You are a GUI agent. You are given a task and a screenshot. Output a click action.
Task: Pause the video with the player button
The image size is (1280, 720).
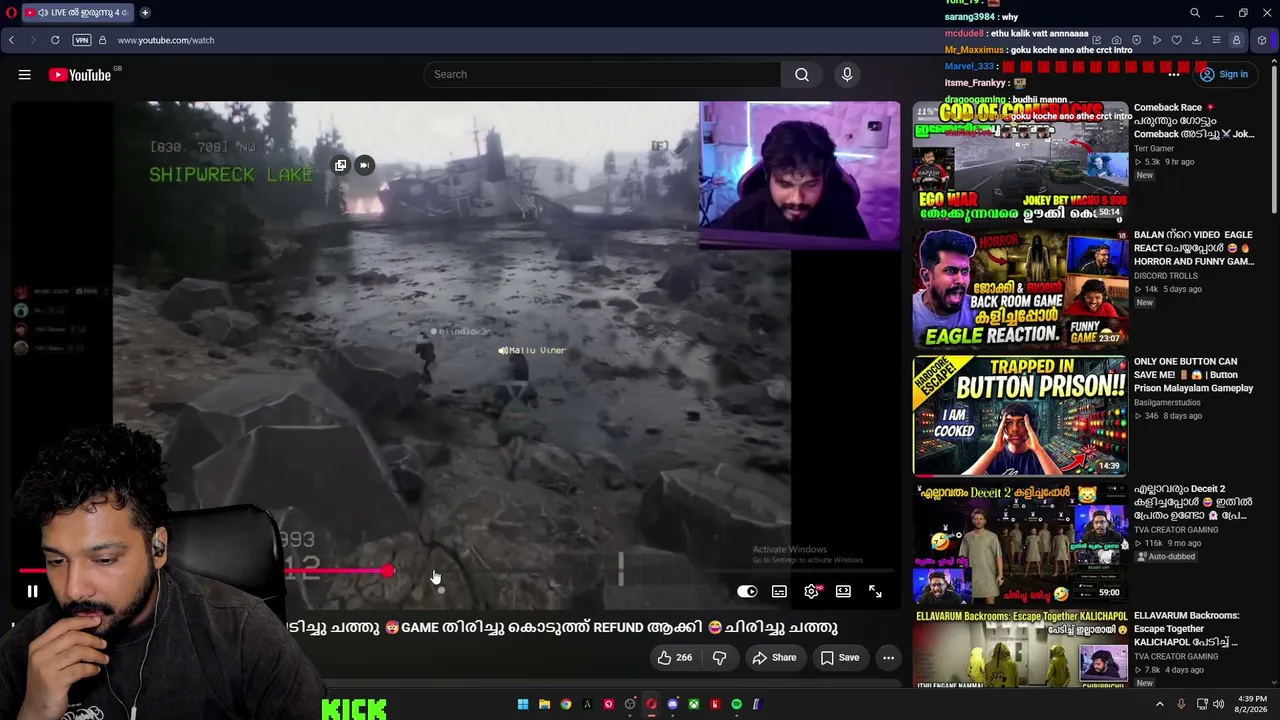[x=32, y=592]
